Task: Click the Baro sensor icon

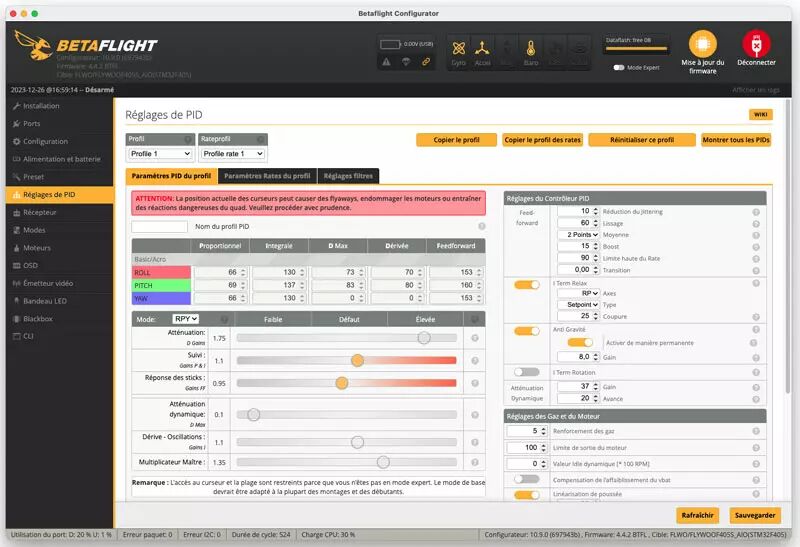Action: pyautogui.click(x=531, y=49)
